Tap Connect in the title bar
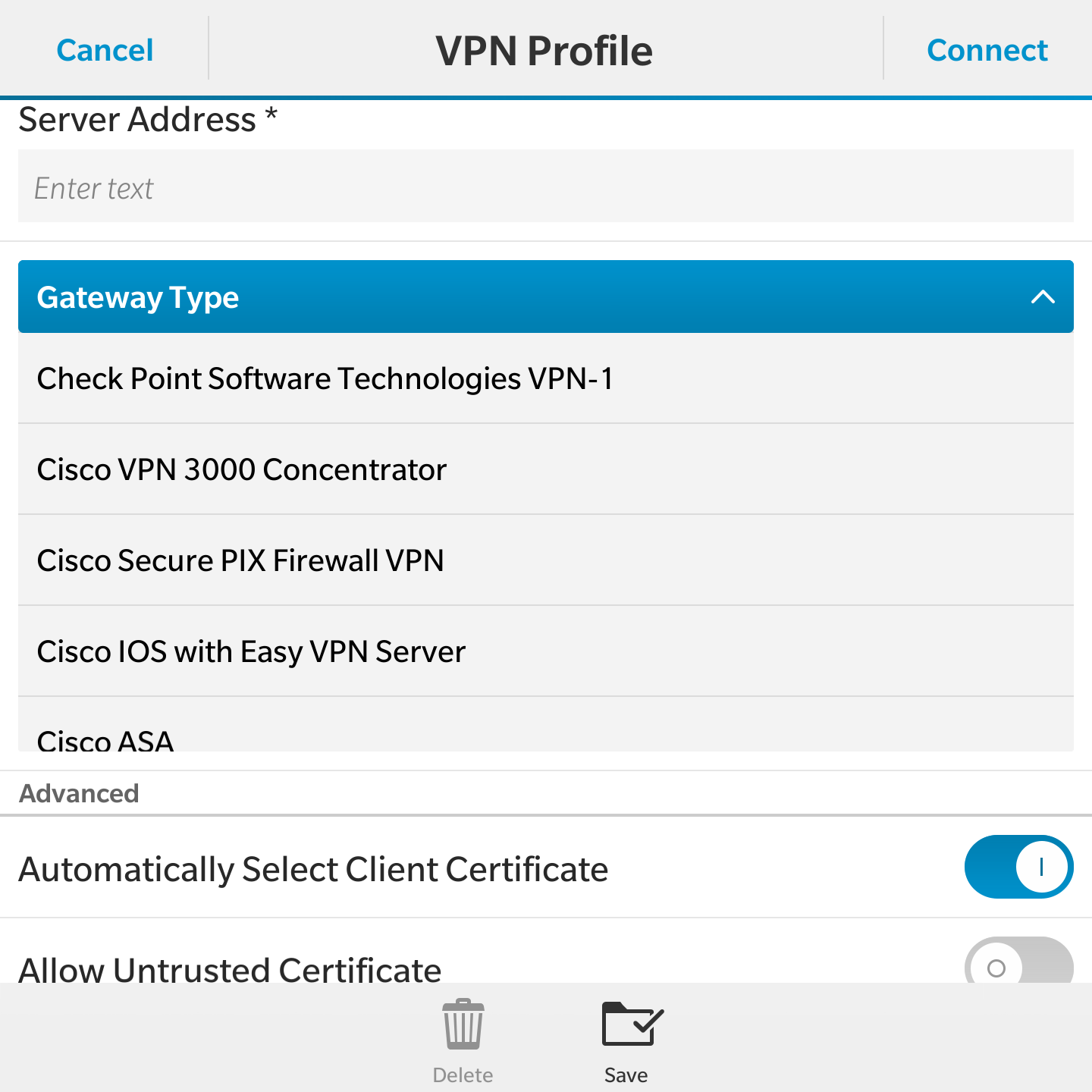Viewport: 1092px width, 1092px height. [x=987, y=50]
